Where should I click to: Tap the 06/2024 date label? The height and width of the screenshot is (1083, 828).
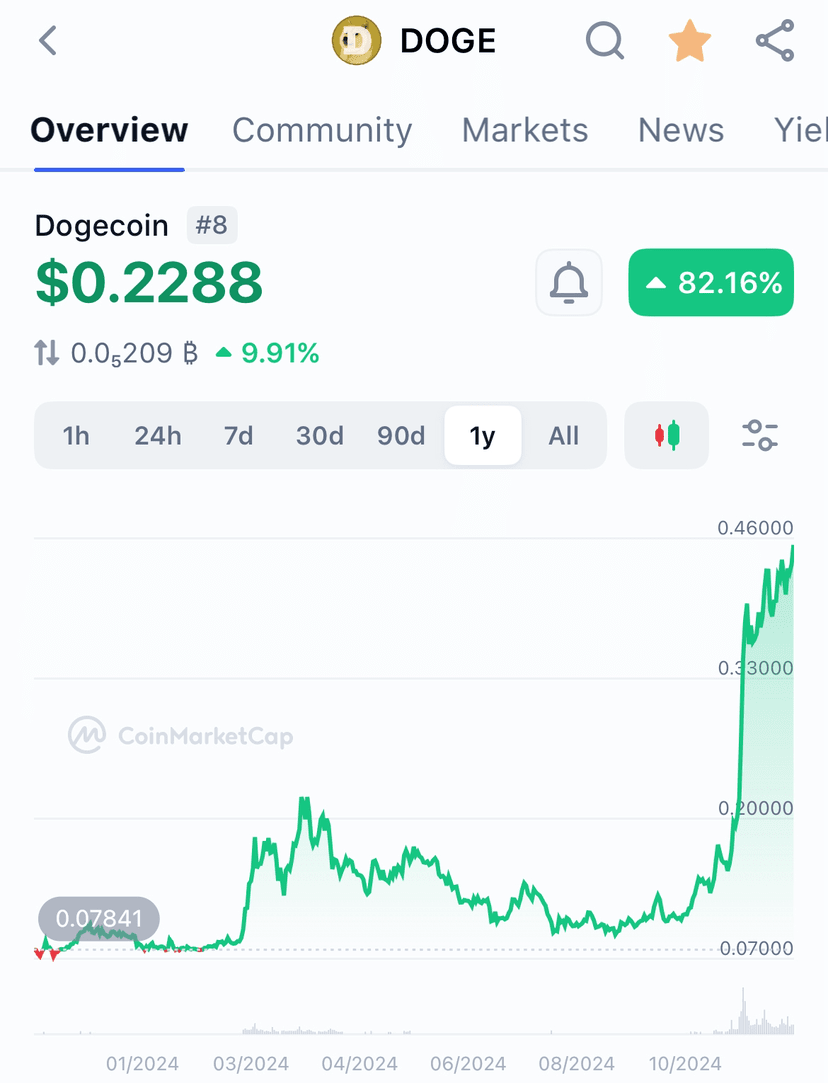click(x=468, y=1064)
